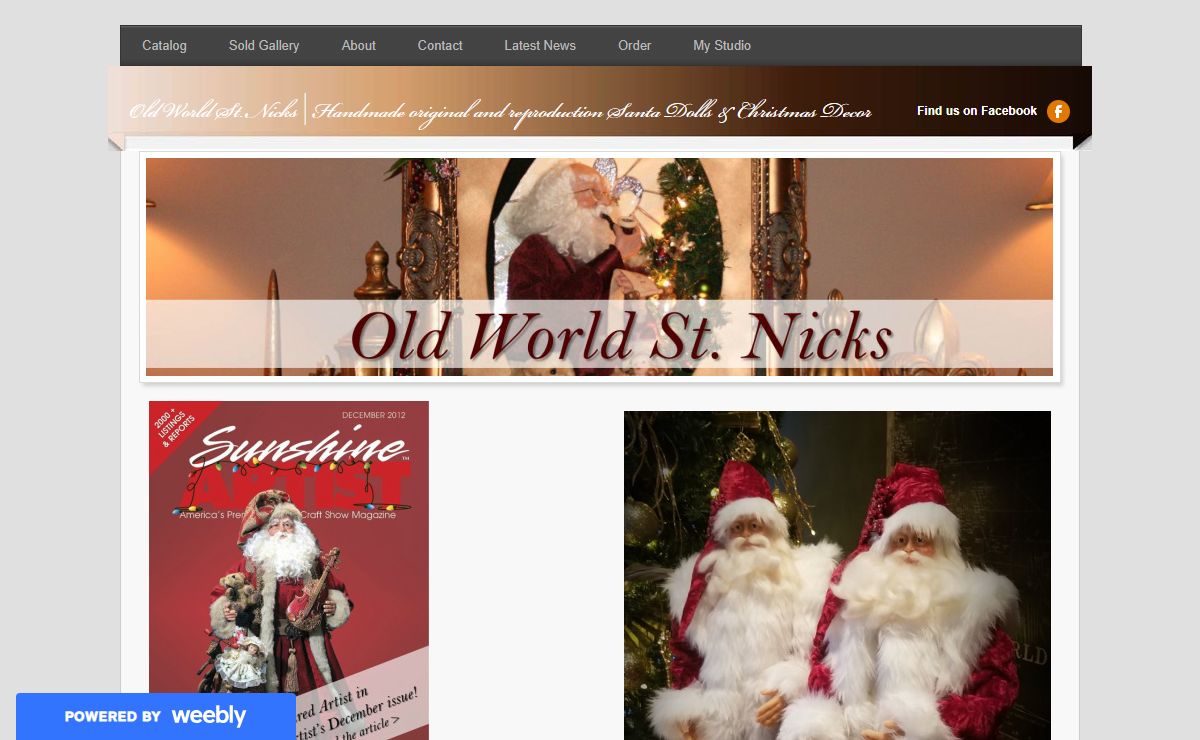1200x740 pixels.
Task: Open the Sunshine Artist magazine cover
Action: click(289, 570)
